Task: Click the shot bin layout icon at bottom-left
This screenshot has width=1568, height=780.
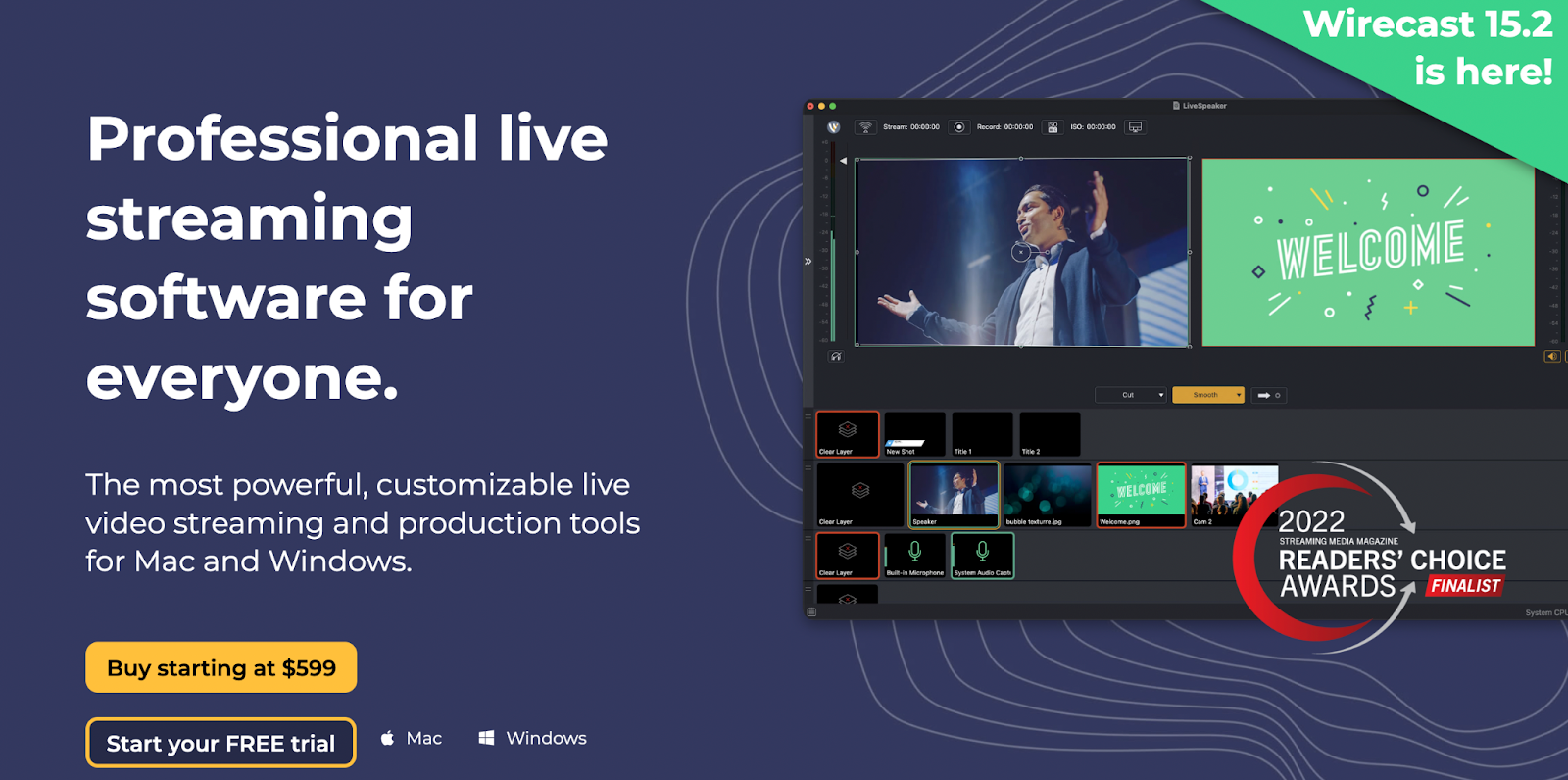Action: click(811, 612)
